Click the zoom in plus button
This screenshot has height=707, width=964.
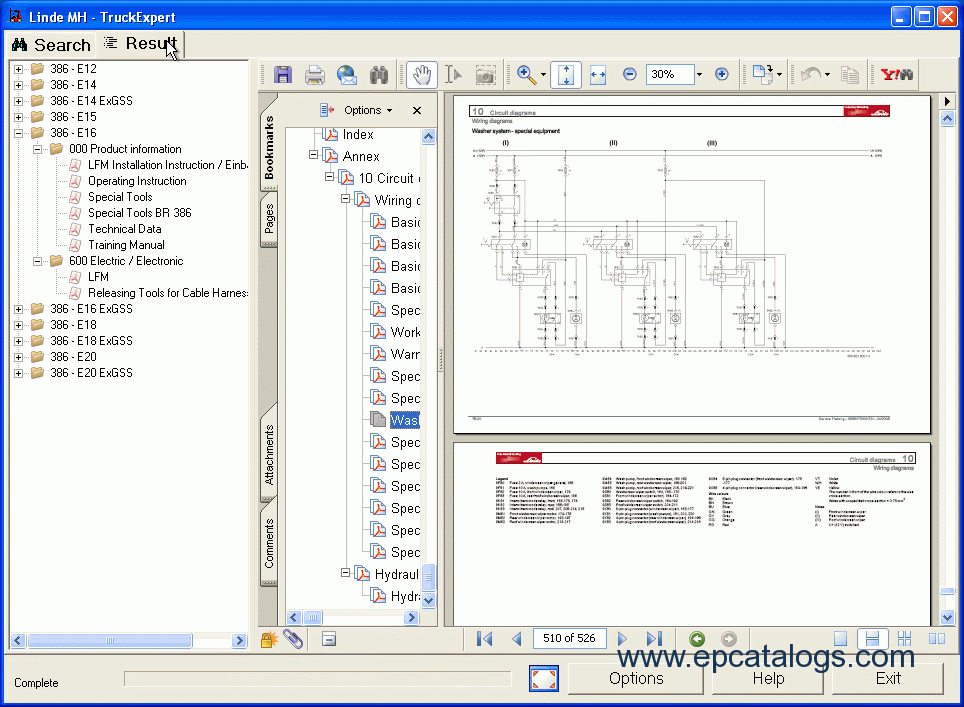(x=722, y=74)
